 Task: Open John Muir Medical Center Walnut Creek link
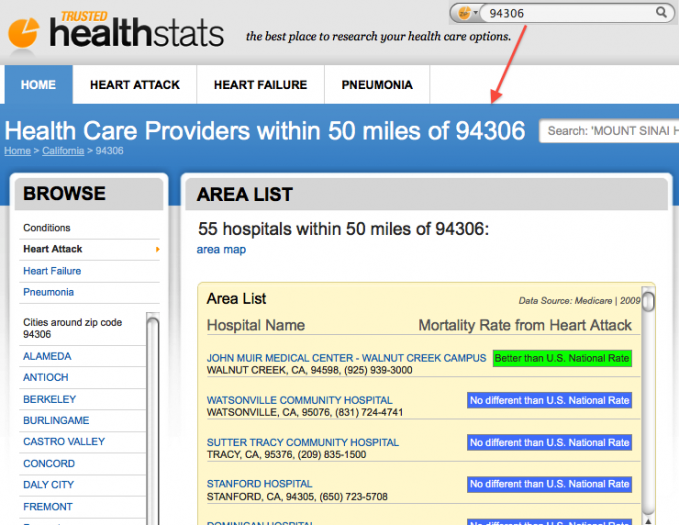point(346,358)
